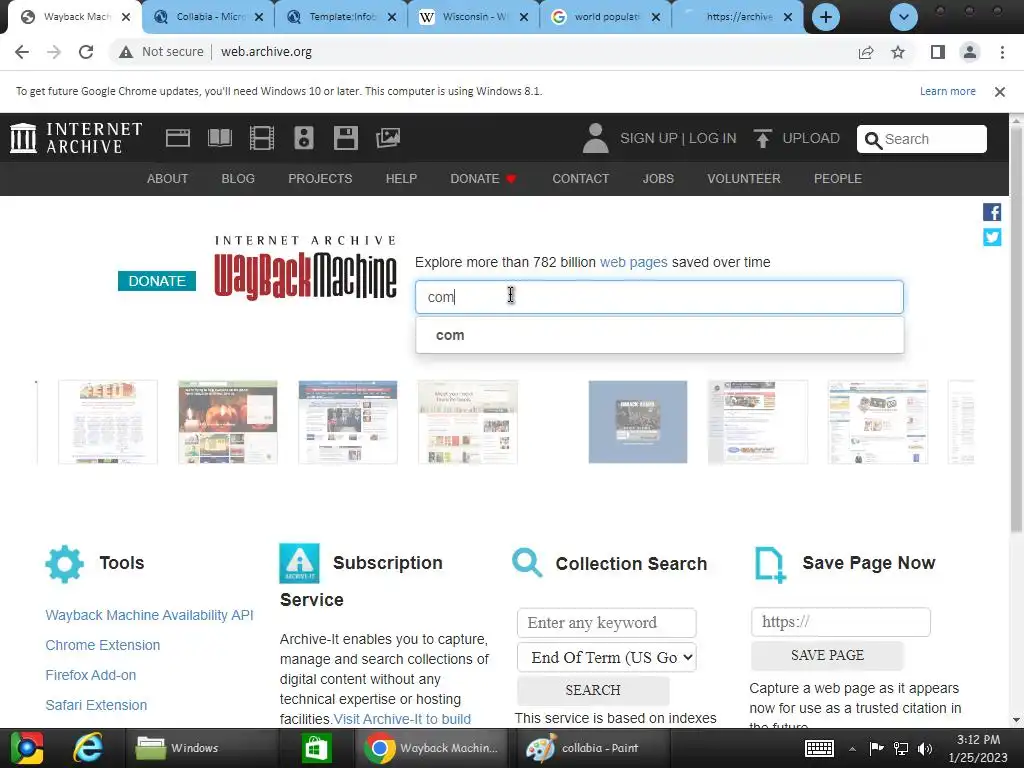Share on Twitter icon
Image resolution: width=1024 pixels, height=768 pixels.
(992, 237)
